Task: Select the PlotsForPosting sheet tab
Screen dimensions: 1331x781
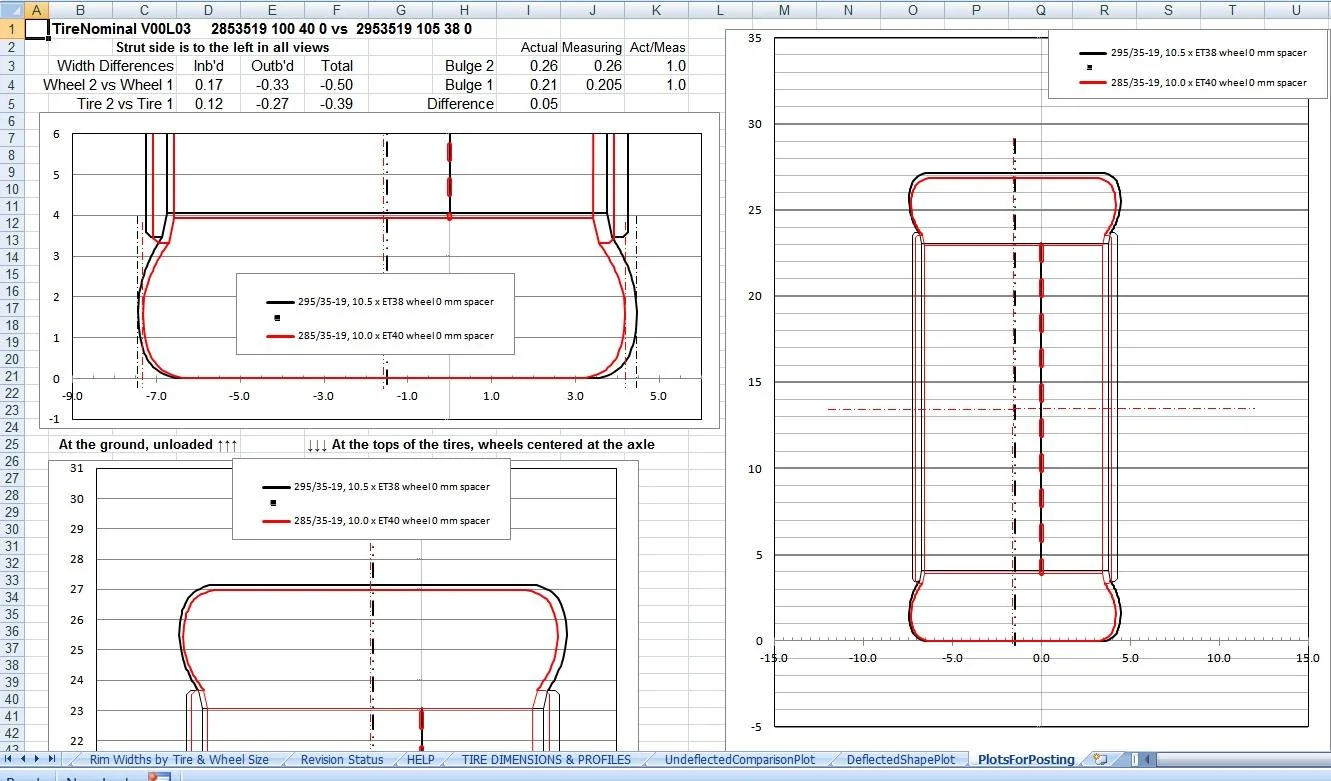Action: pyautogui.click(x=1026, y=759)
